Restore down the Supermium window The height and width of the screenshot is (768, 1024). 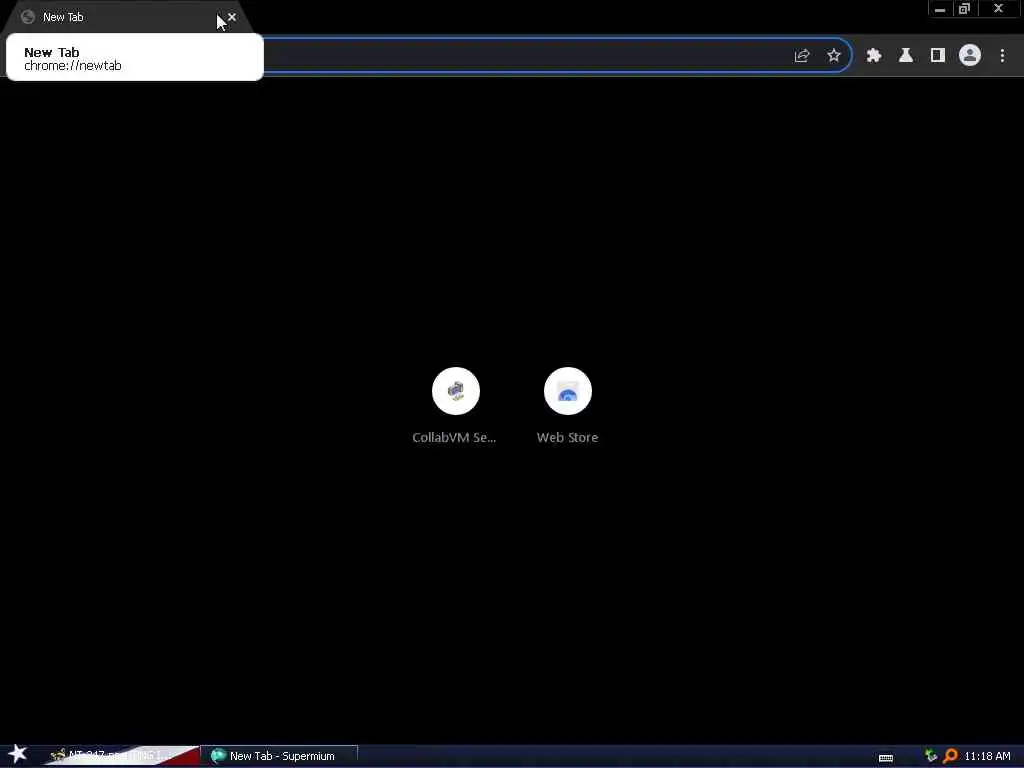tap(965, 9)
